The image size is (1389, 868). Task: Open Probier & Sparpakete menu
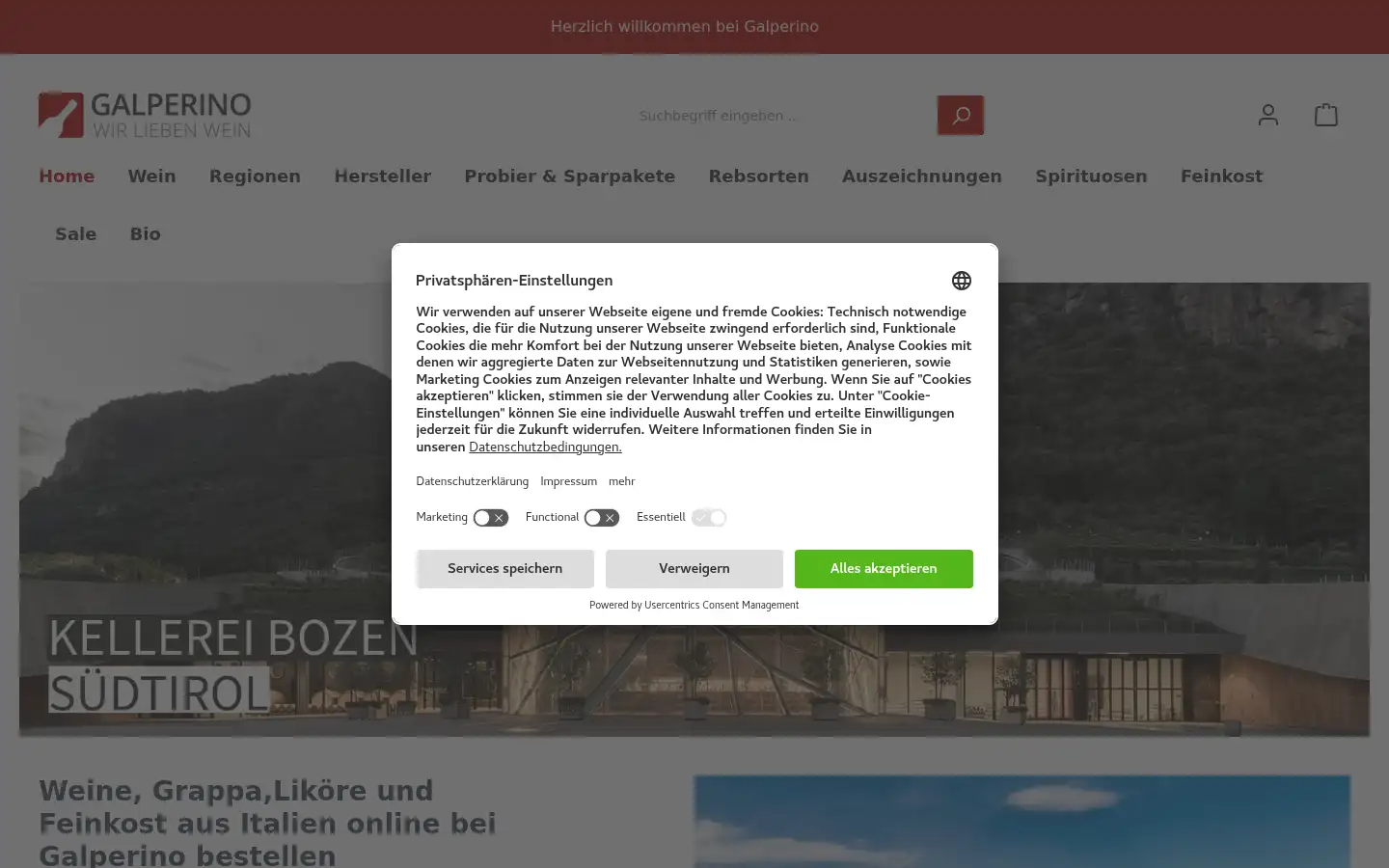tap(569, 176)
